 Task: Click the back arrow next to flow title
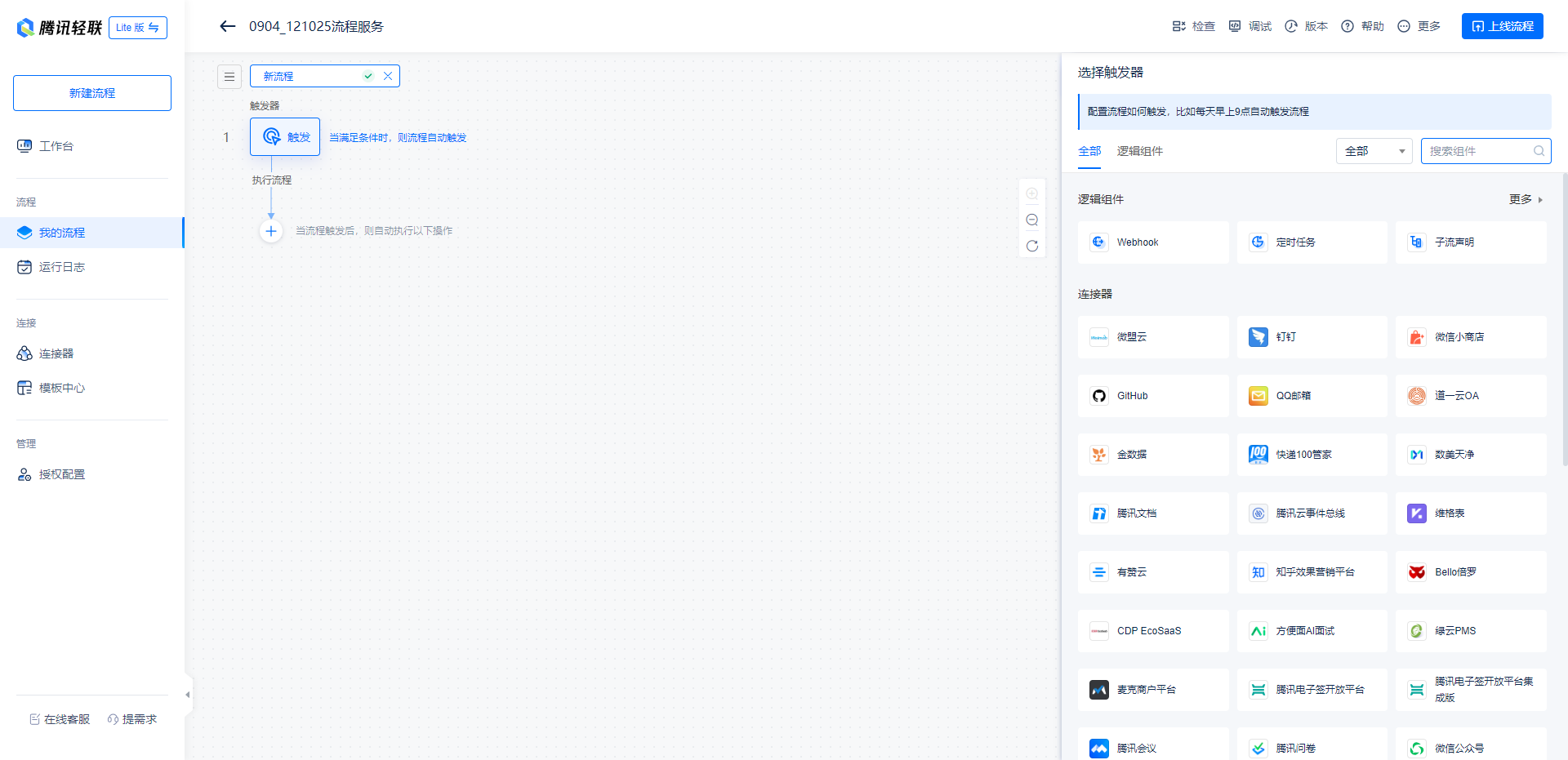[228, 26]
